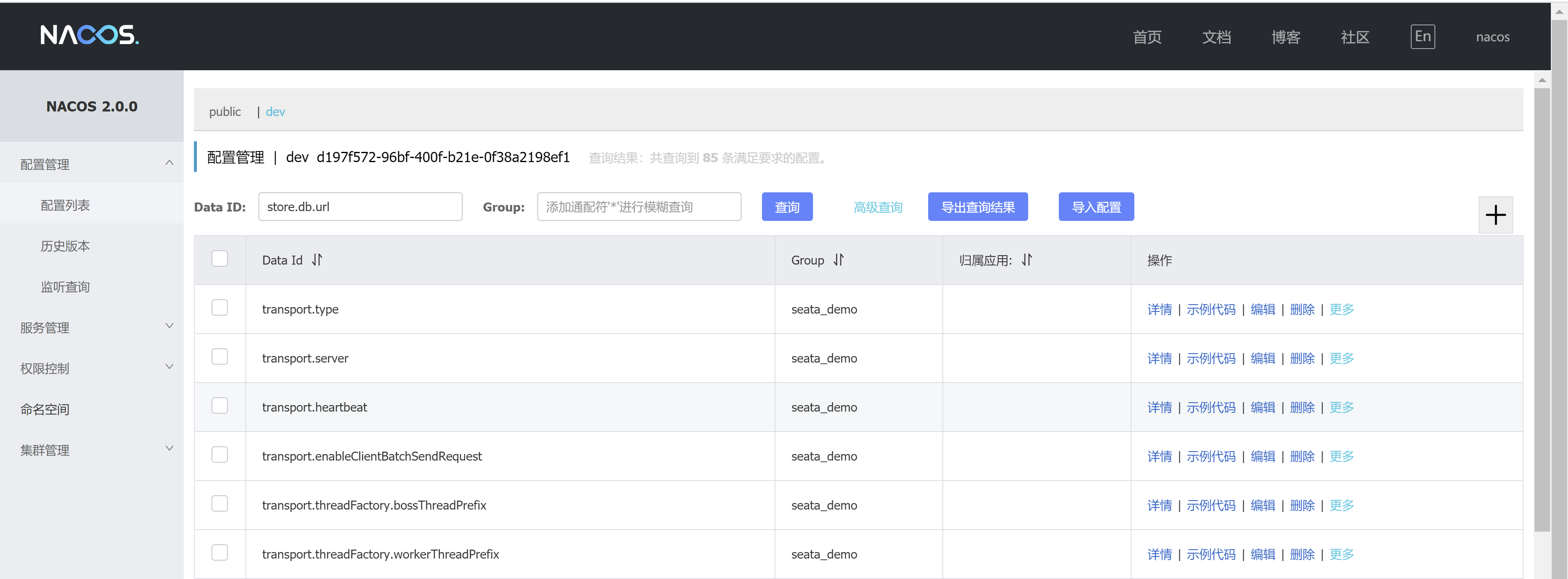
Task: Open 更多 menu for transport.threadFactory.workerThreadPrefix
Action: point(1341,554)
